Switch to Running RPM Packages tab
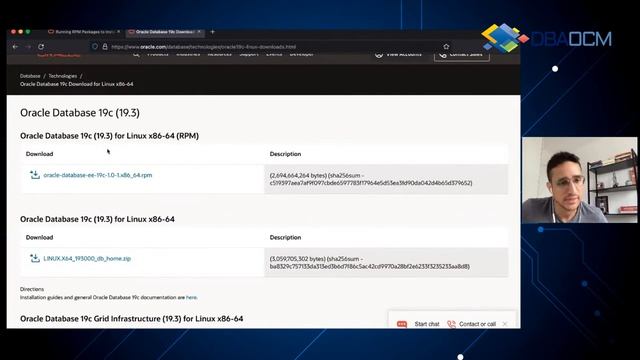Image resolution: width=640 pixels, height=360 pixels. (x=84, y=32)
